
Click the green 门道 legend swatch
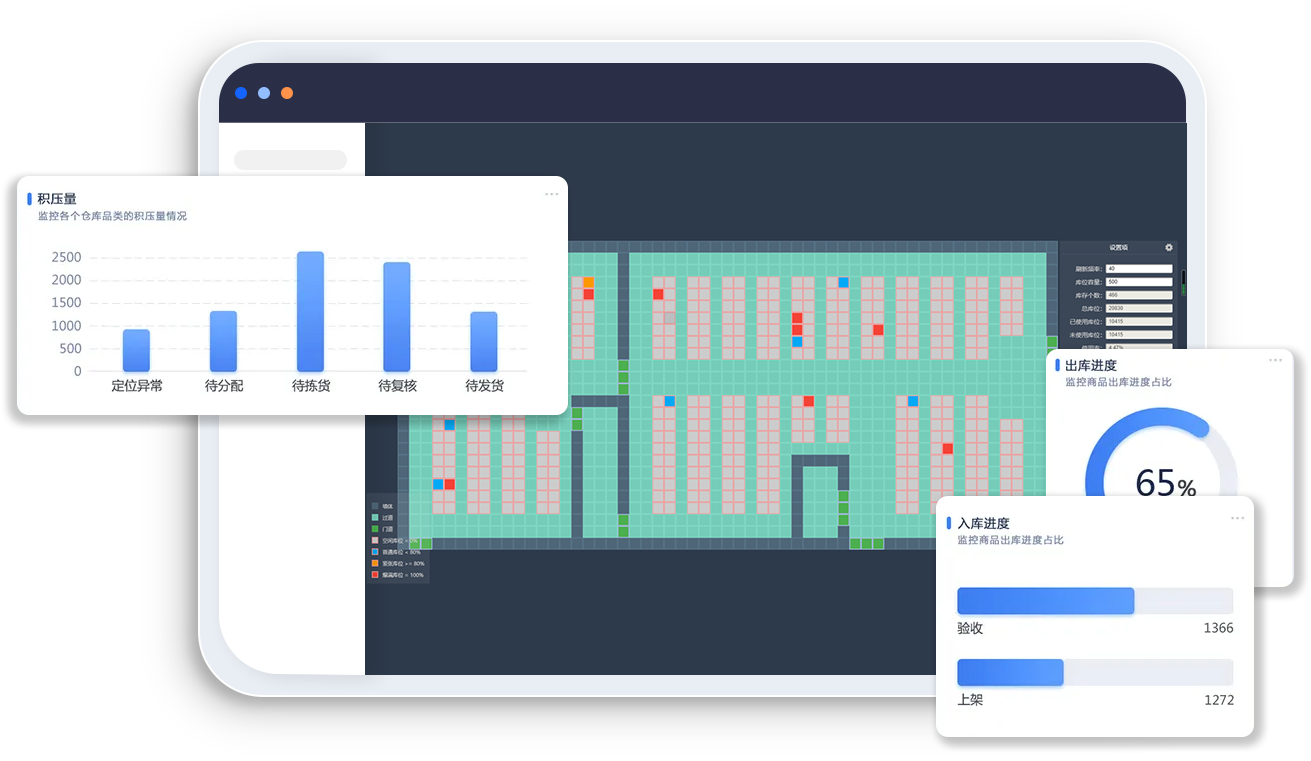click(x=375, y=529)
